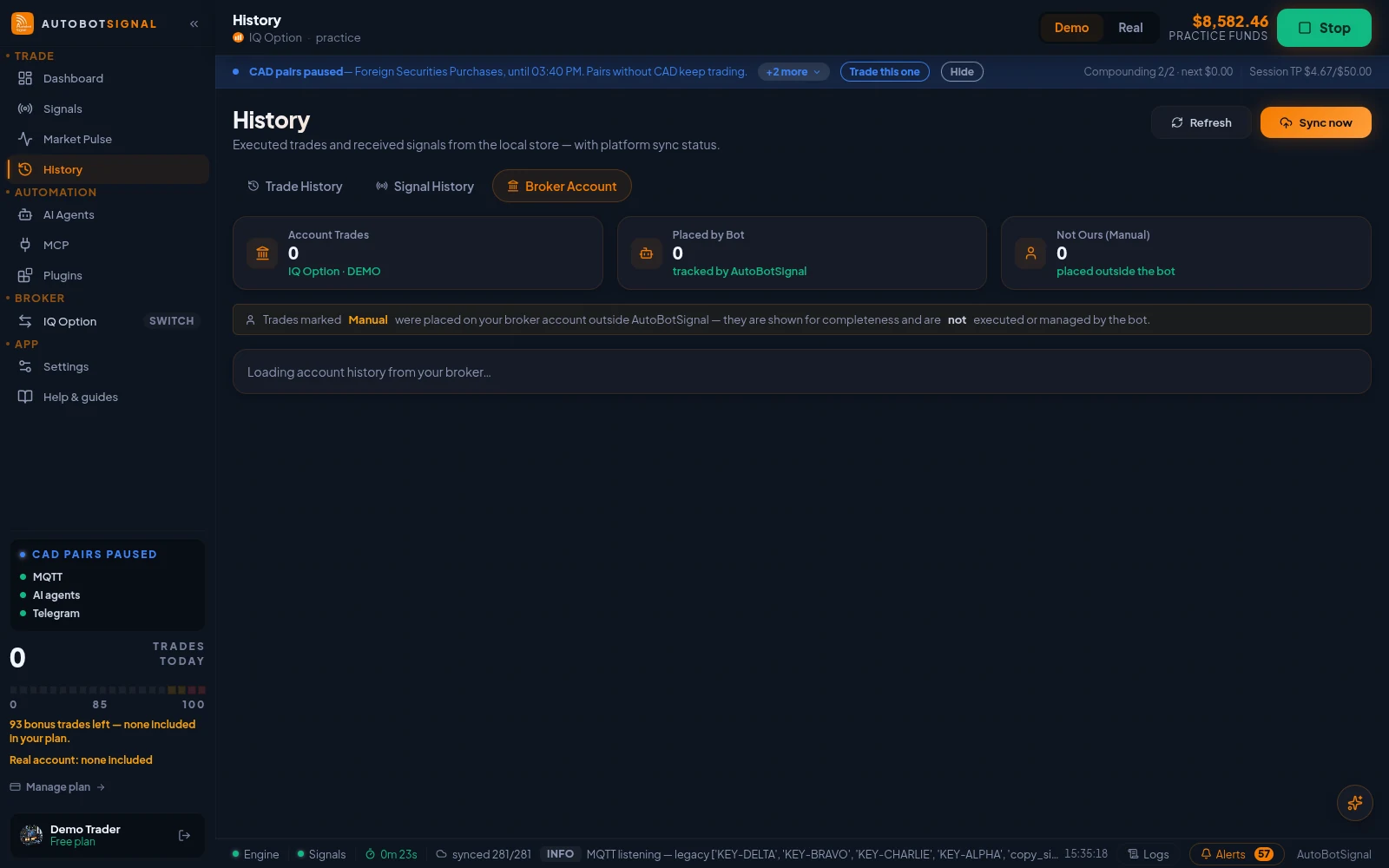Go to the Signals page
Viewport: 1389px width, 868px height.
108,108
